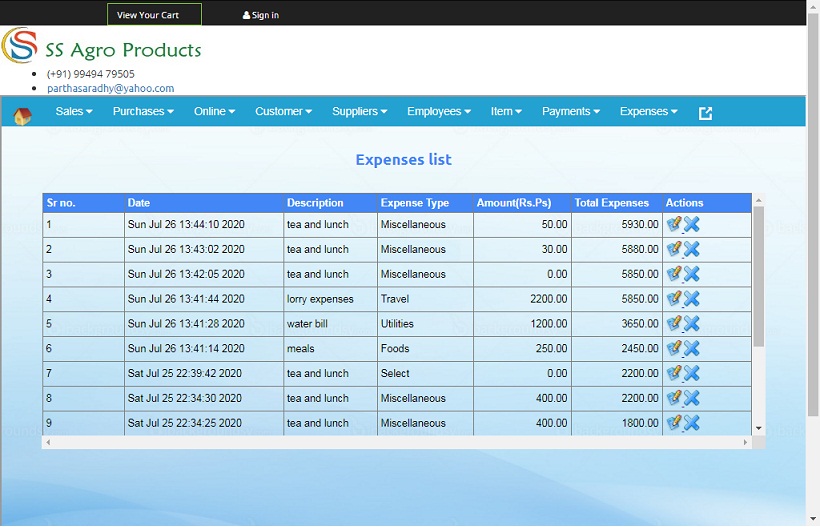Open the Expenses dropdown menu
Image resolution: width=820 pixels, height=527 pixels.
tap(649, 111)
